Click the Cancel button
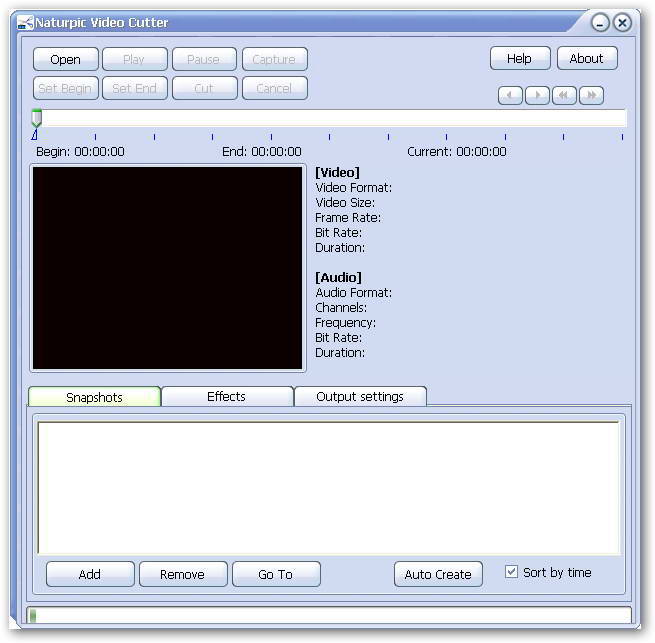Image resolution: width=655 pixels, height=643 pixels. tap(274, 88)
